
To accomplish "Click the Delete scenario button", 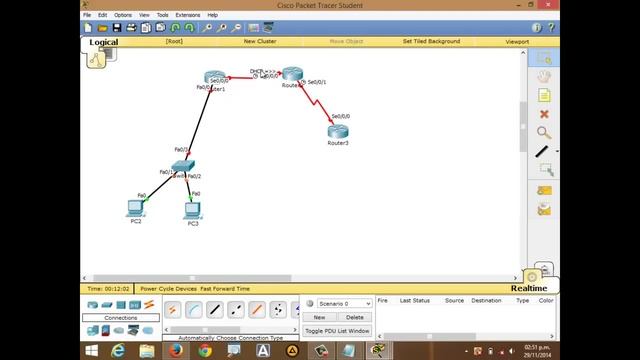I will [355, 317].
